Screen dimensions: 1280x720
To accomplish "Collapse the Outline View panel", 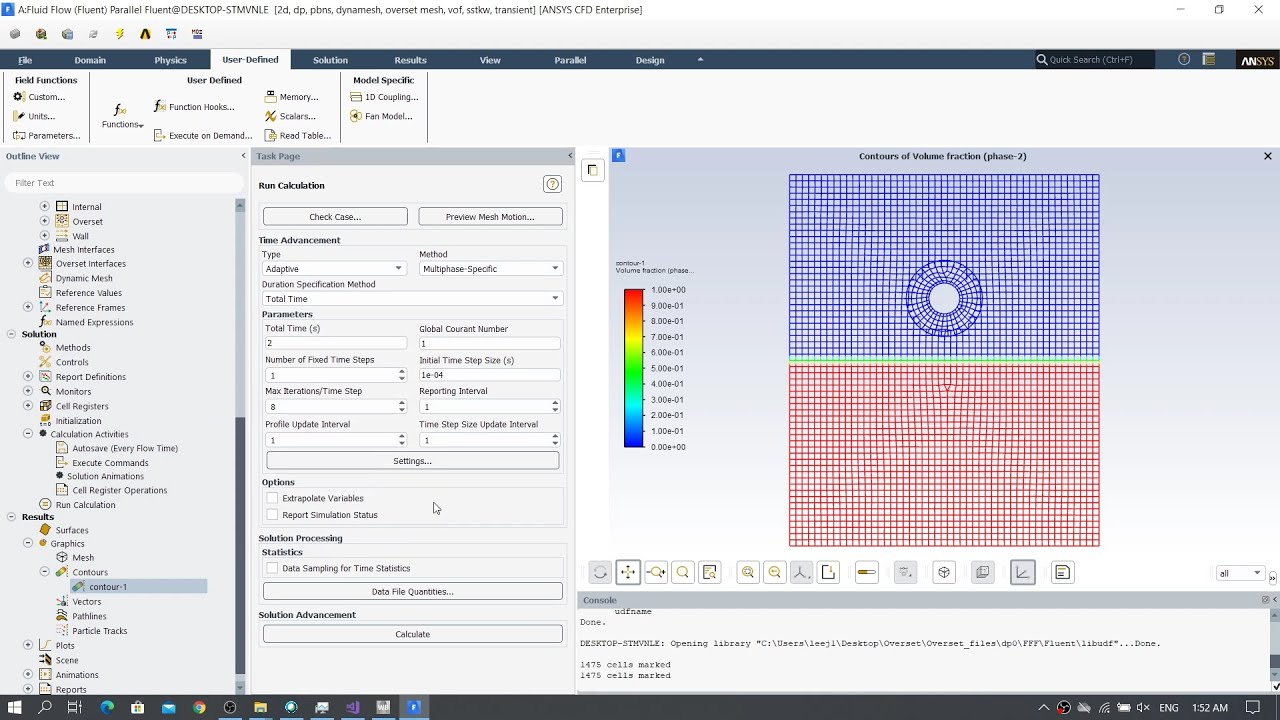I will coord(243,156).
